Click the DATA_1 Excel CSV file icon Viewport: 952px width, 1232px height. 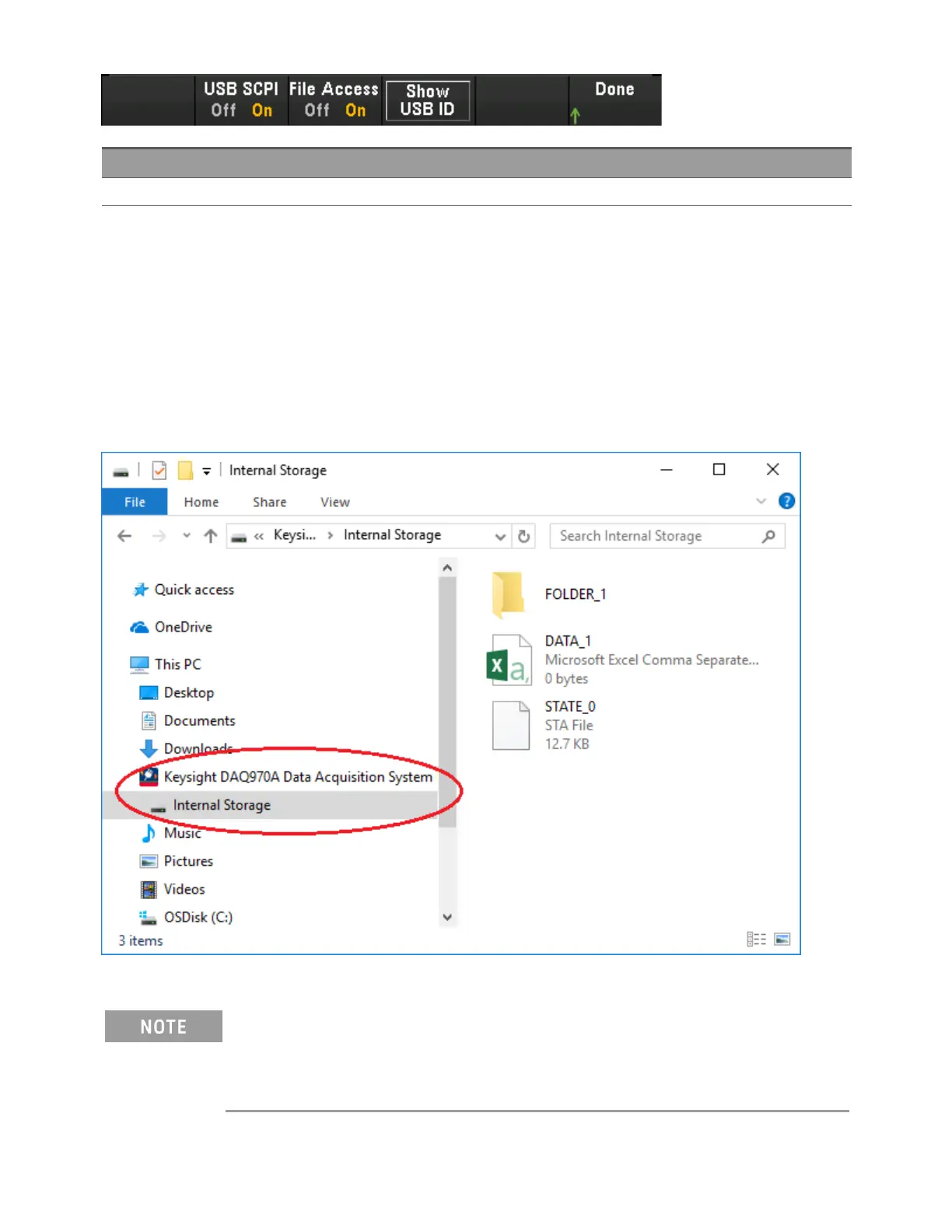click(509, 660)
